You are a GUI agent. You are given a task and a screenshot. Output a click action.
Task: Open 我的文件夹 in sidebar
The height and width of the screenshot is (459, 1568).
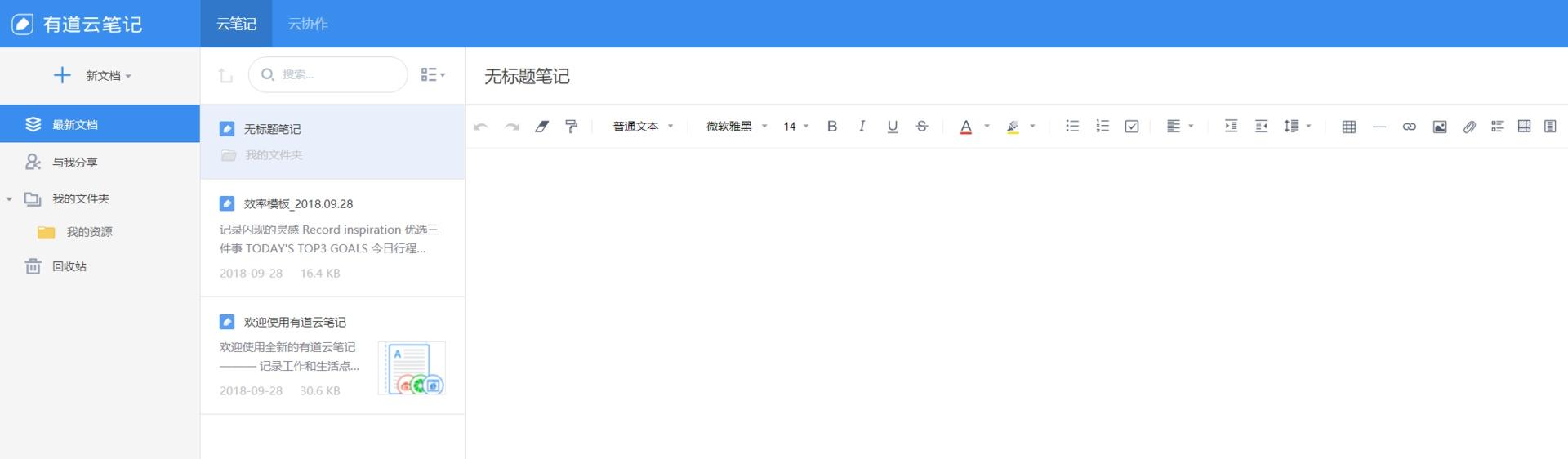click(81, 198)
